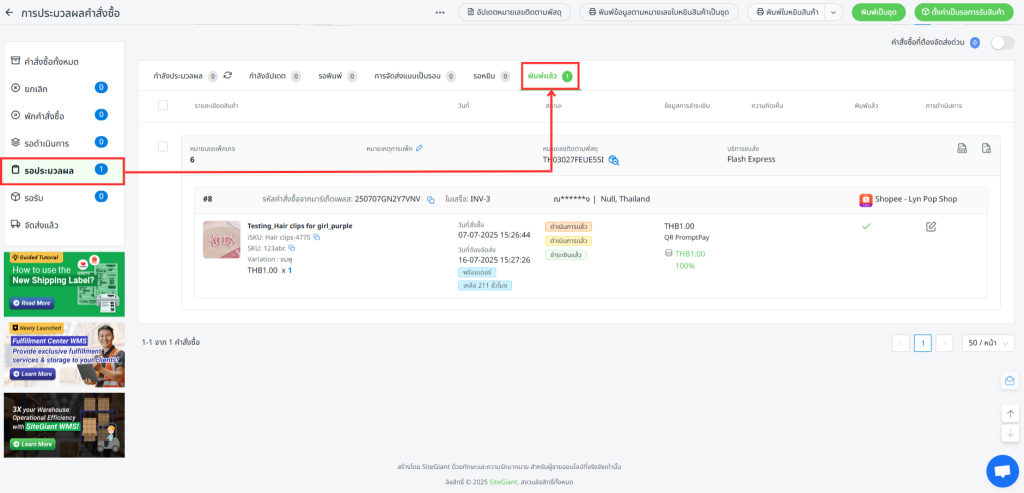Copy the iSKU Hair clips-4775
1024x493 pixels.
point(316,237)
